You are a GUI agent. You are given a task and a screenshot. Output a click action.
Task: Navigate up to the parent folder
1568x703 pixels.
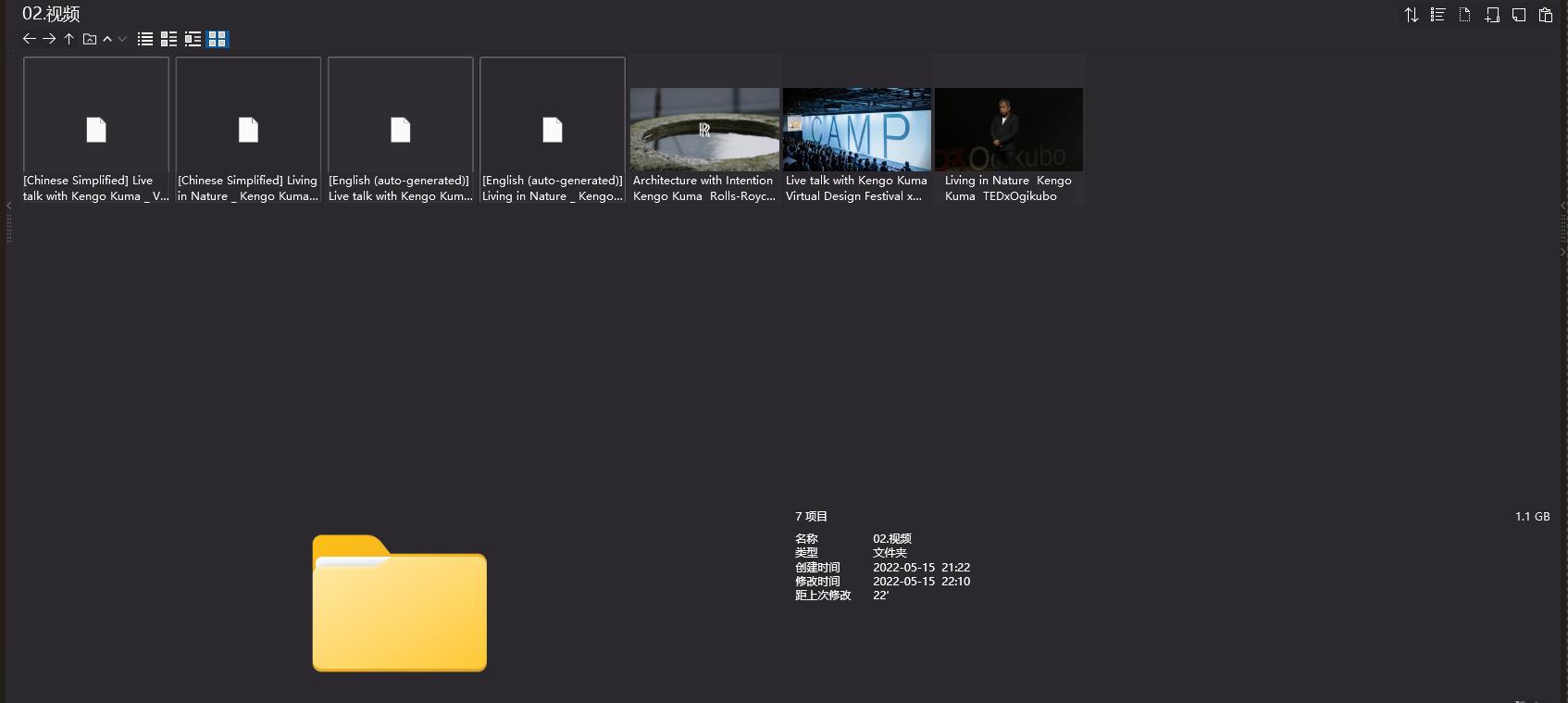coord(68,39)
